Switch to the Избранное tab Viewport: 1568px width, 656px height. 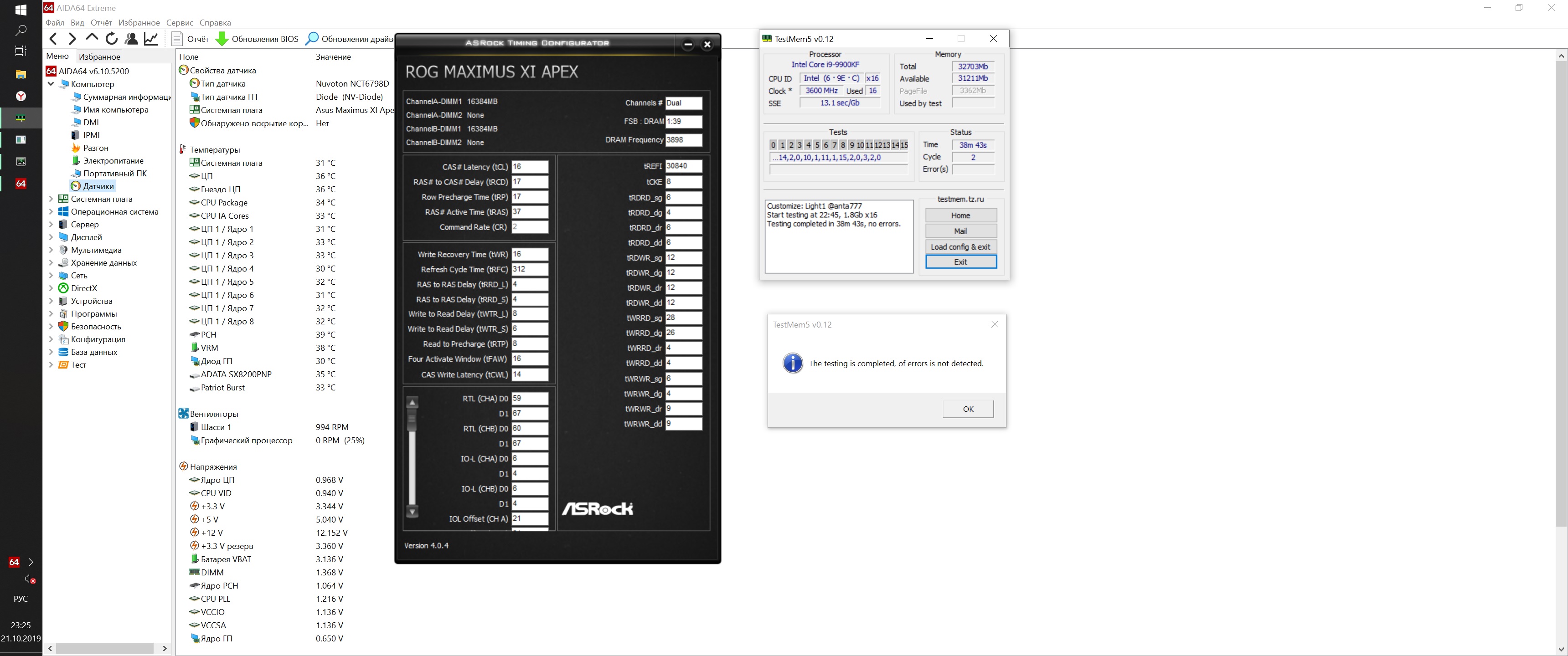click(x=99, y=56)
